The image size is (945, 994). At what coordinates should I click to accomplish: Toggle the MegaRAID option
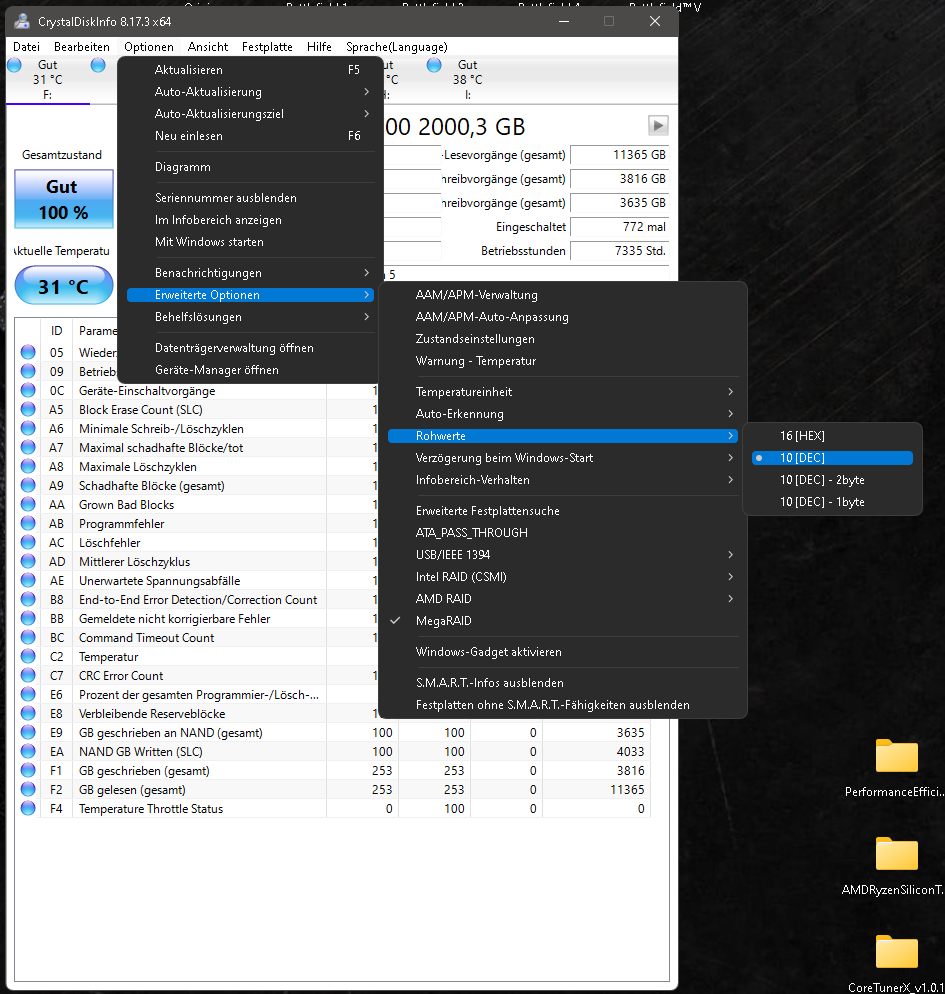coord(563,621)
